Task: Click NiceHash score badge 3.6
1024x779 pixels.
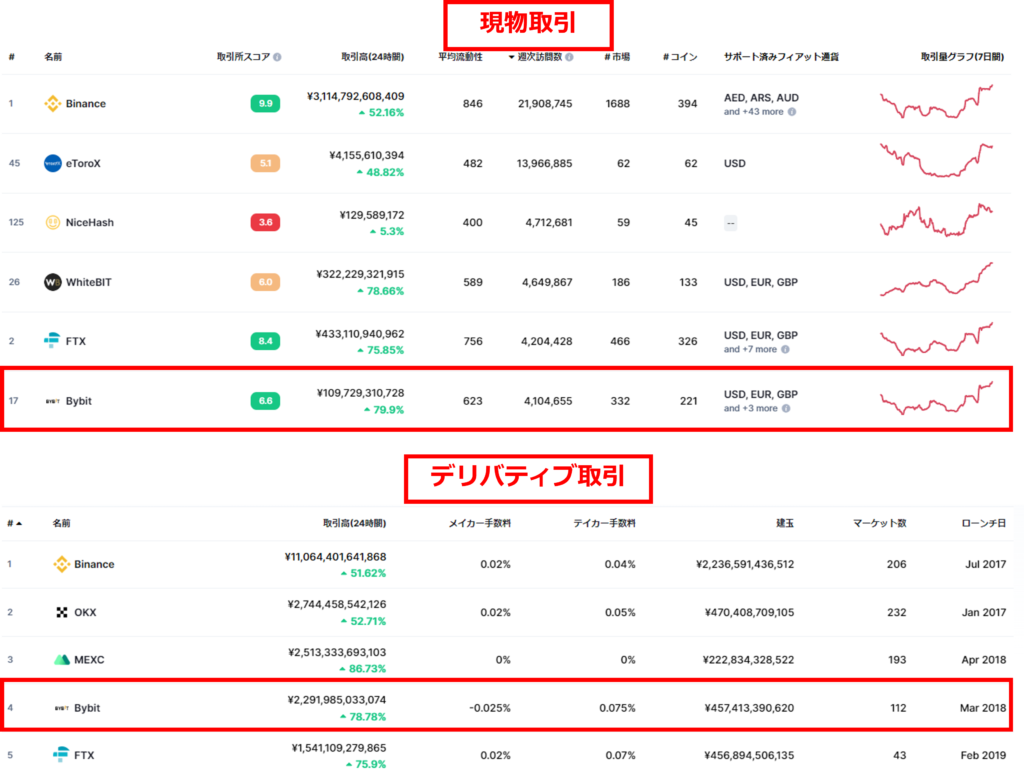Action: [x=265, y=222]
